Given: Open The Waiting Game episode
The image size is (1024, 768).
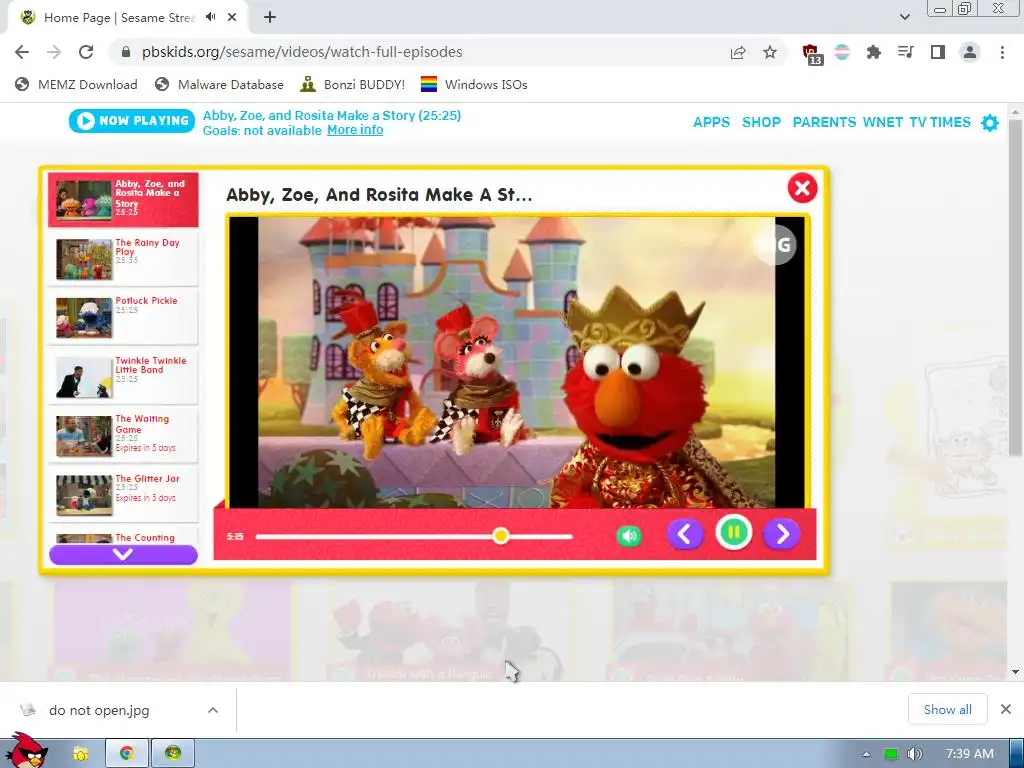Looking at the screenshot, I should 123,435.
